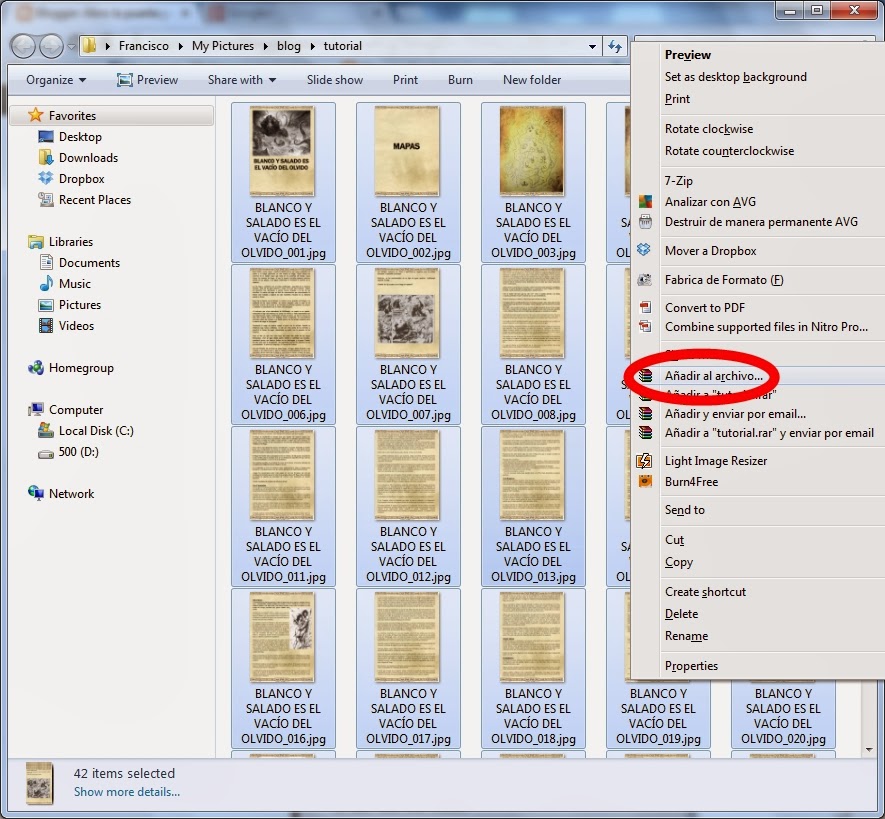Viewport: 885px width, 819px height.
Task: Choose Añadir al archivo... in context menu
Action: [x=713, y=376]
